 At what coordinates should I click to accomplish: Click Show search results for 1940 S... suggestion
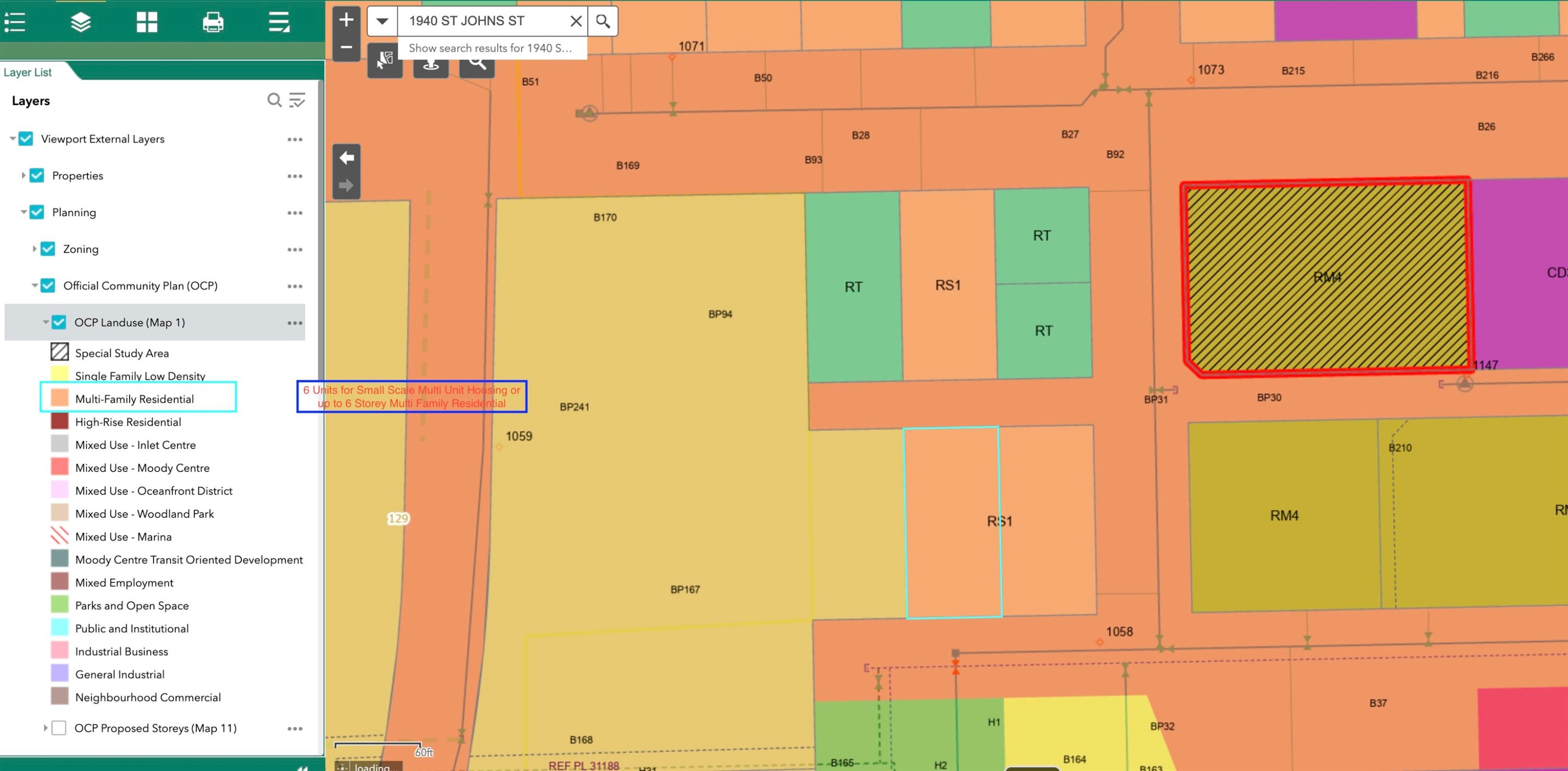coord(490,48)
